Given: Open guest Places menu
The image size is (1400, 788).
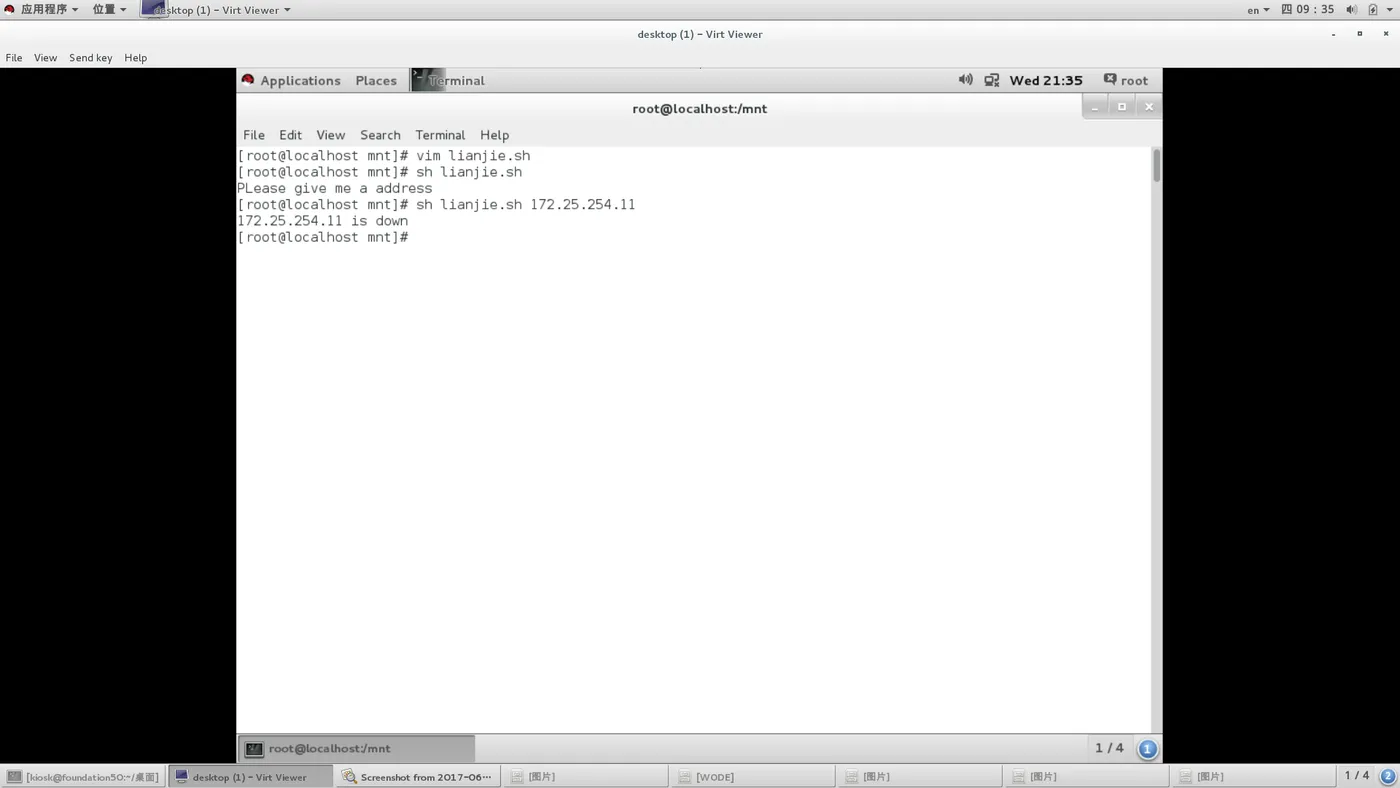Looking at the screenshot, I should click(376, 80).
